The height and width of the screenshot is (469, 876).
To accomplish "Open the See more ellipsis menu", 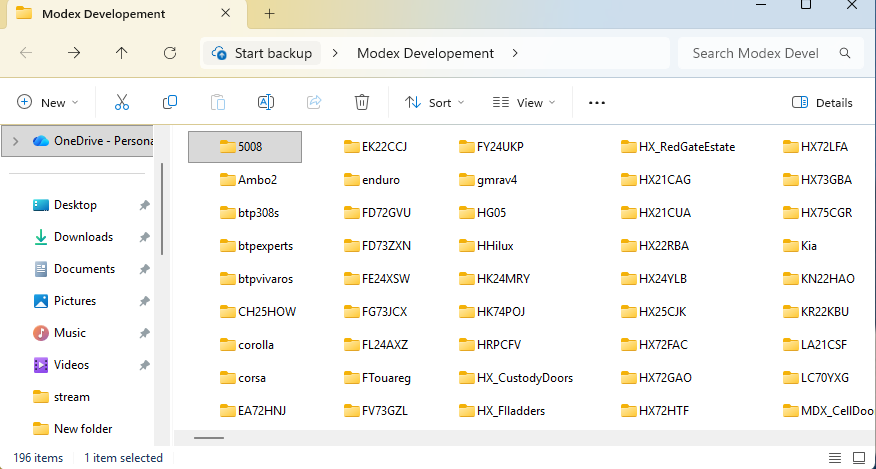I will tap(597, 102).
